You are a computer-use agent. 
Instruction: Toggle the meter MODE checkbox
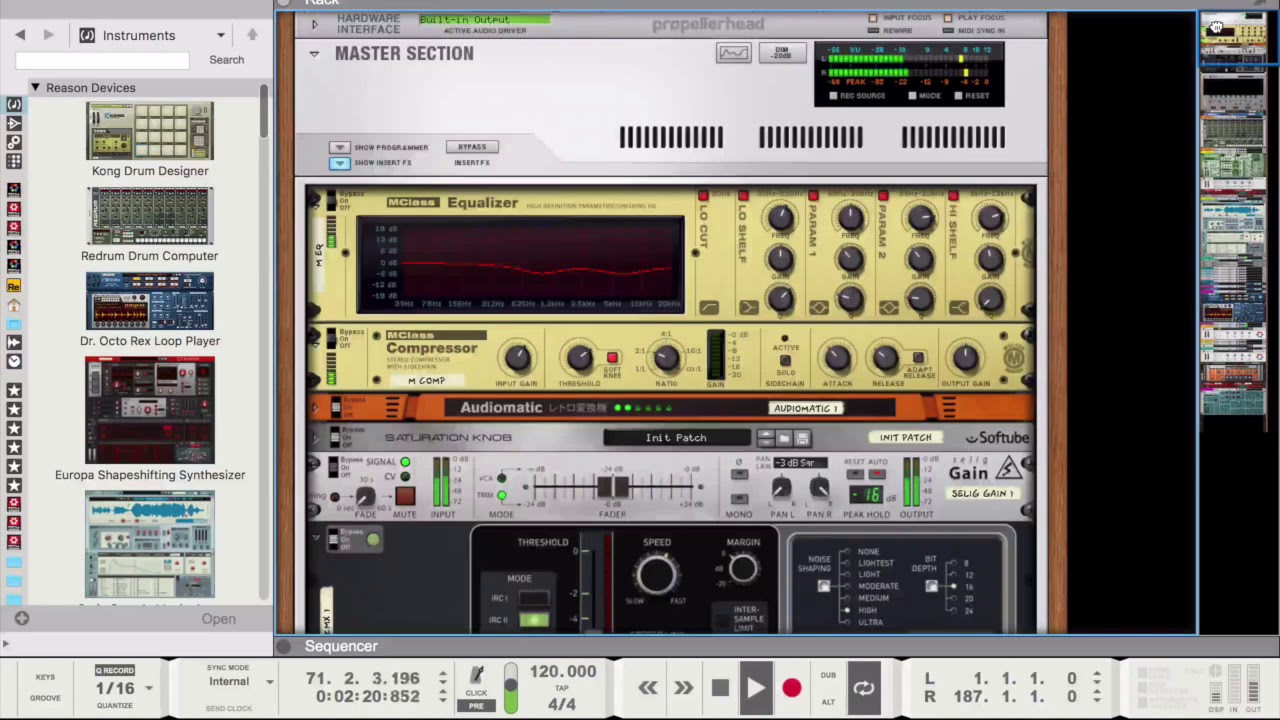(x=912, y=96)
